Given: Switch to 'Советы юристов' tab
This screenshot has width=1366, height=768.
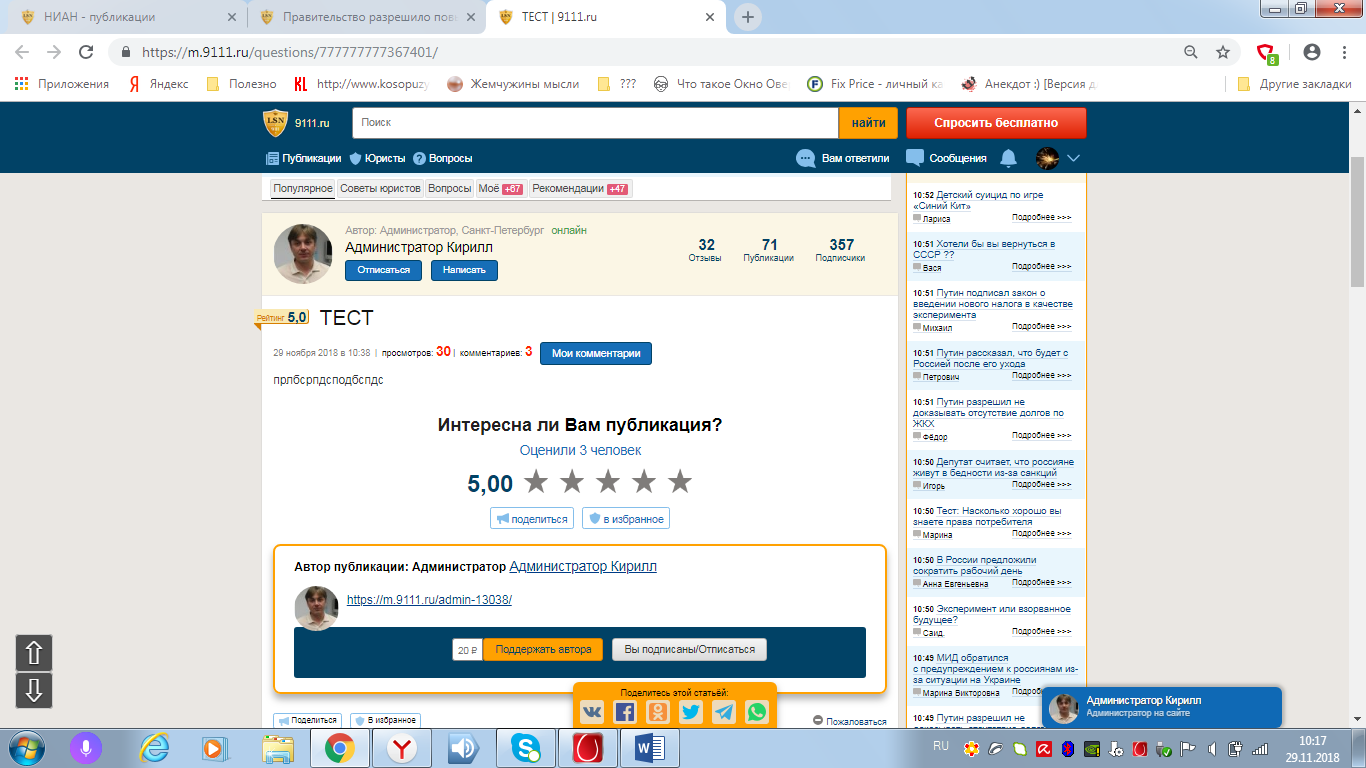Looking at the screenshot, I should coord(380,188).
